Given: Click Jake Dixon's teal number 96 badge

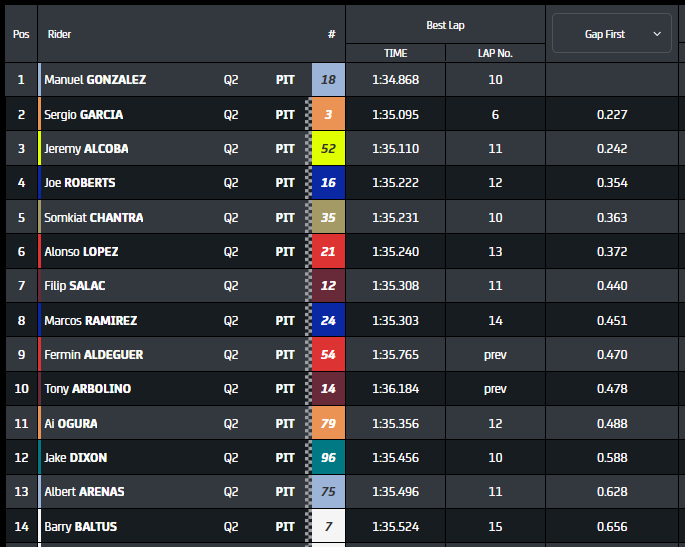Looking at the screenshot, I should [x=328, y=458].
